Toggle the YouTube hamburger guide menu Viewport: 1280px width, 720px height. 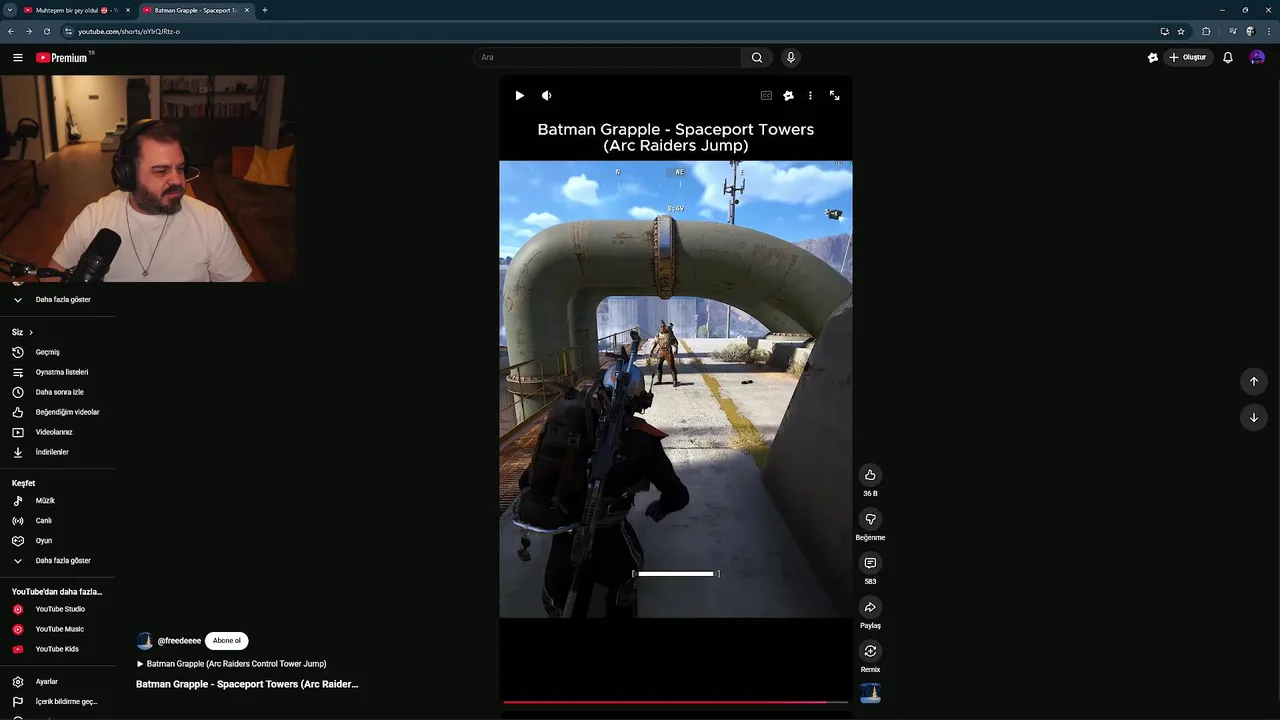(17, 58)
